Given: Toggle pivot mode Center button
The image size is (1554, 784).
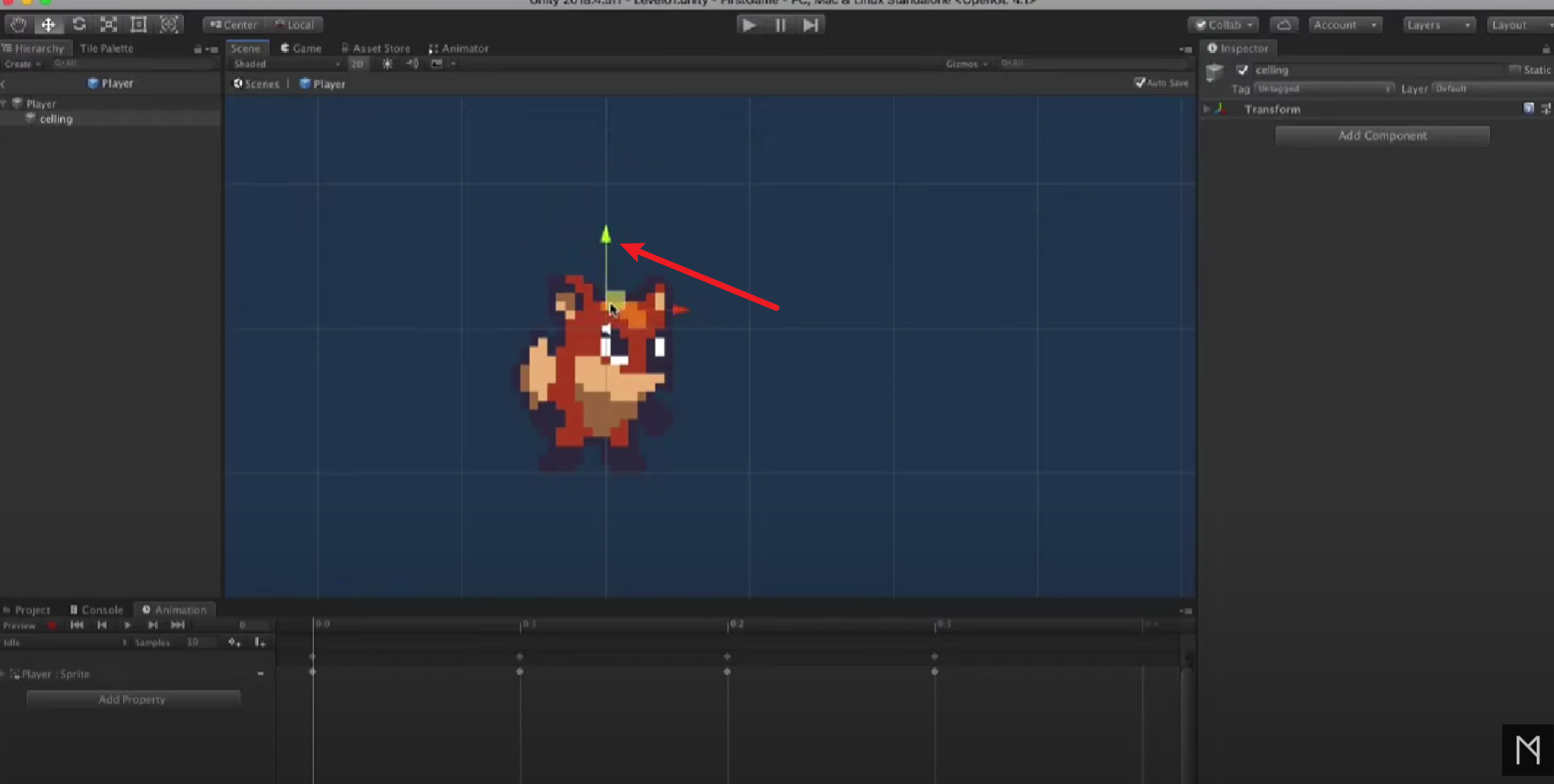Looking at the screenshot, I should tap(234, 25).
